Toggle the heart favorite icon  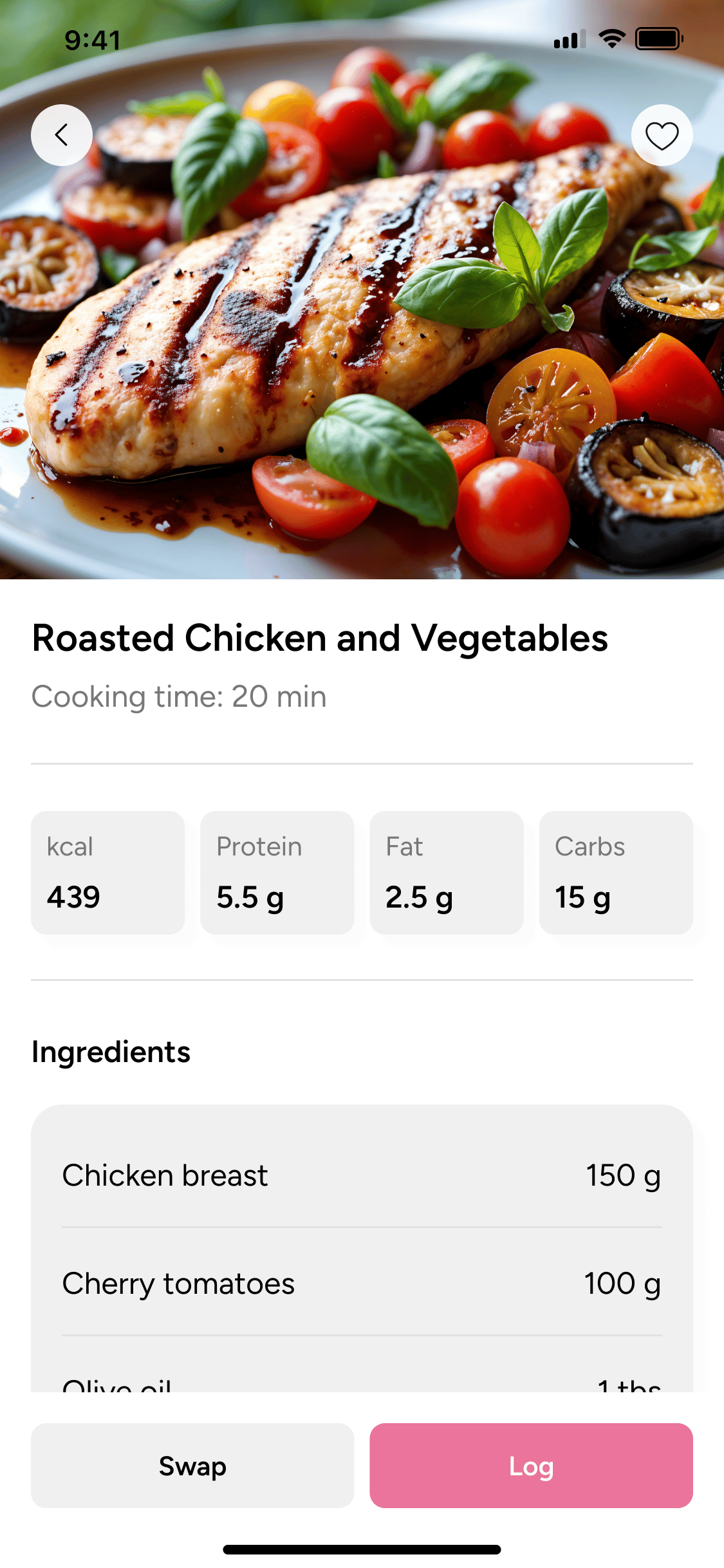click(x=662, y=135)
